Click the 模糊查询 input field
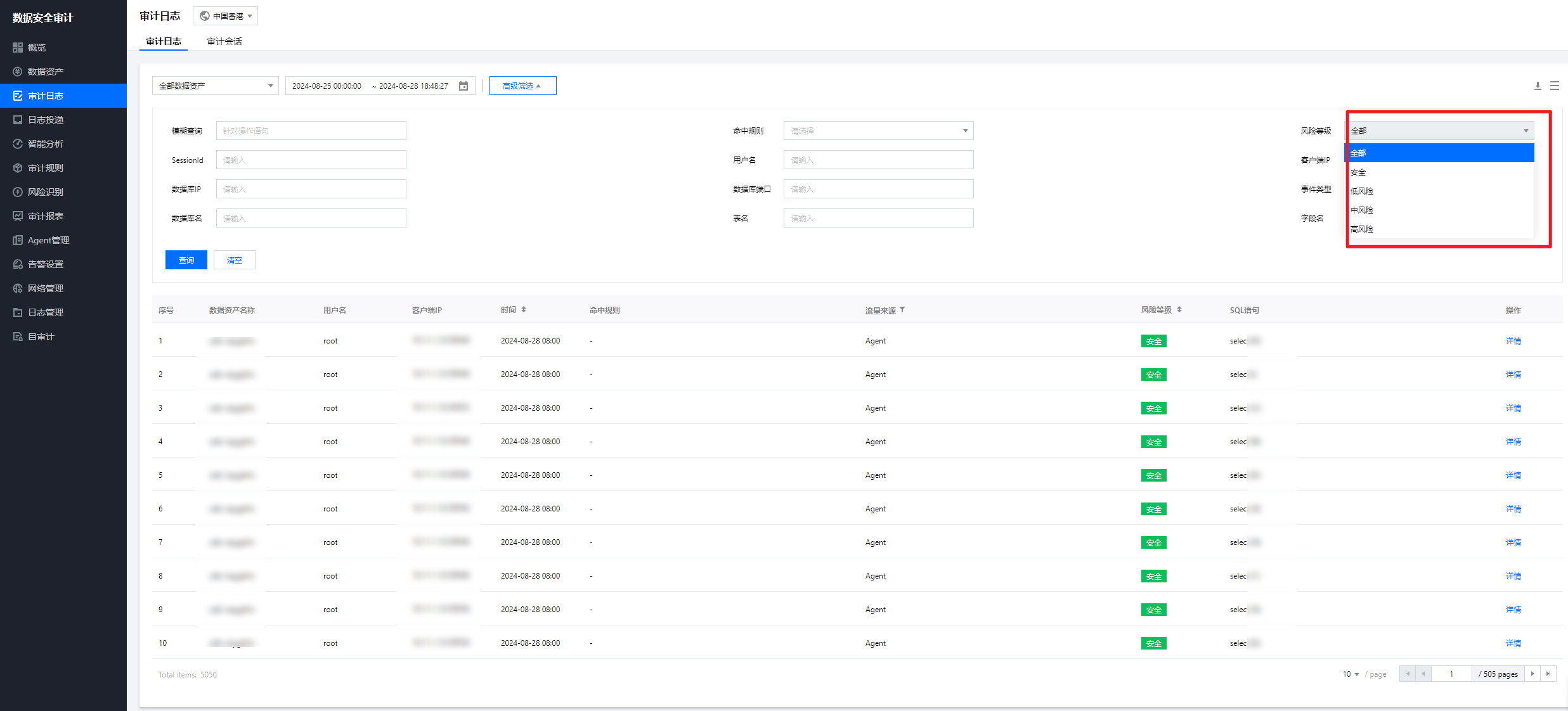Image resolution: width=1568 pixels, height=711 pixels. 311,131
